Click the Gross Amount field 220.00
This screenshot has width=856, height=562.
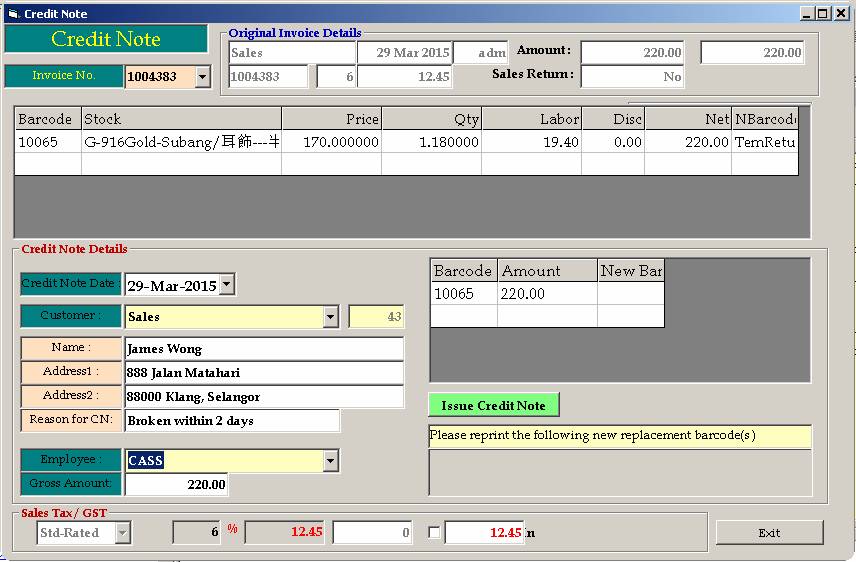(x=176, y=484)
